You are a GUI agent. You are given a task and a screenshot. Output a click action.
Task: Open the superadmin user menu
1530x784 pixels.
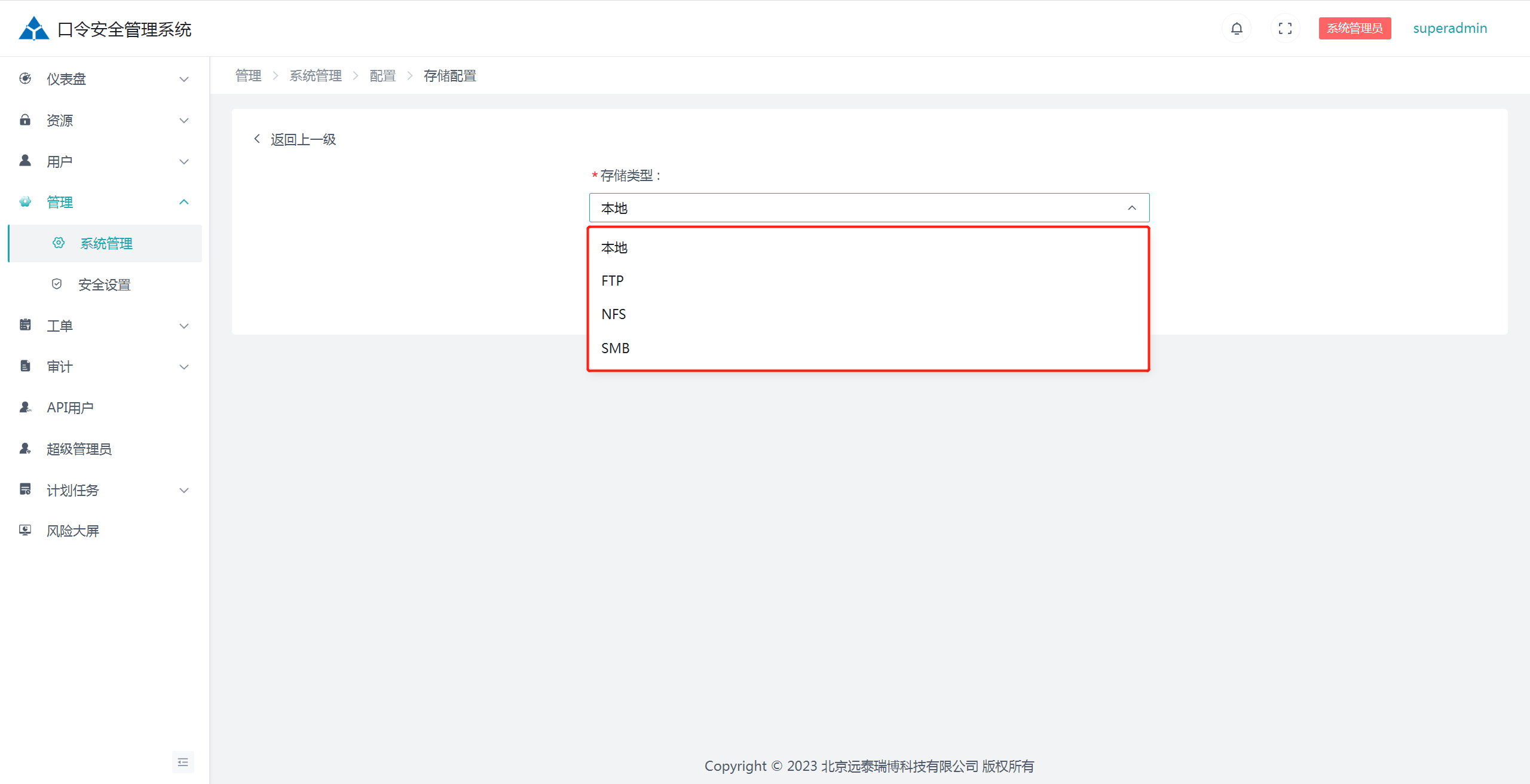pyautogui.click(x=1449, y=29)
